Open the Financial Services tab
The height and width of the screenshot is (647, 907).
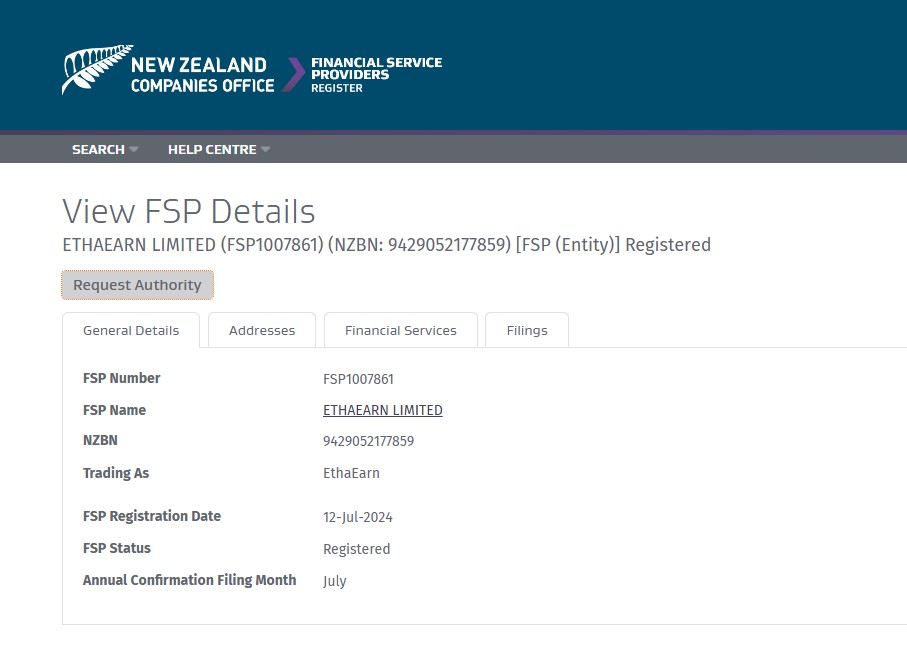401,330
